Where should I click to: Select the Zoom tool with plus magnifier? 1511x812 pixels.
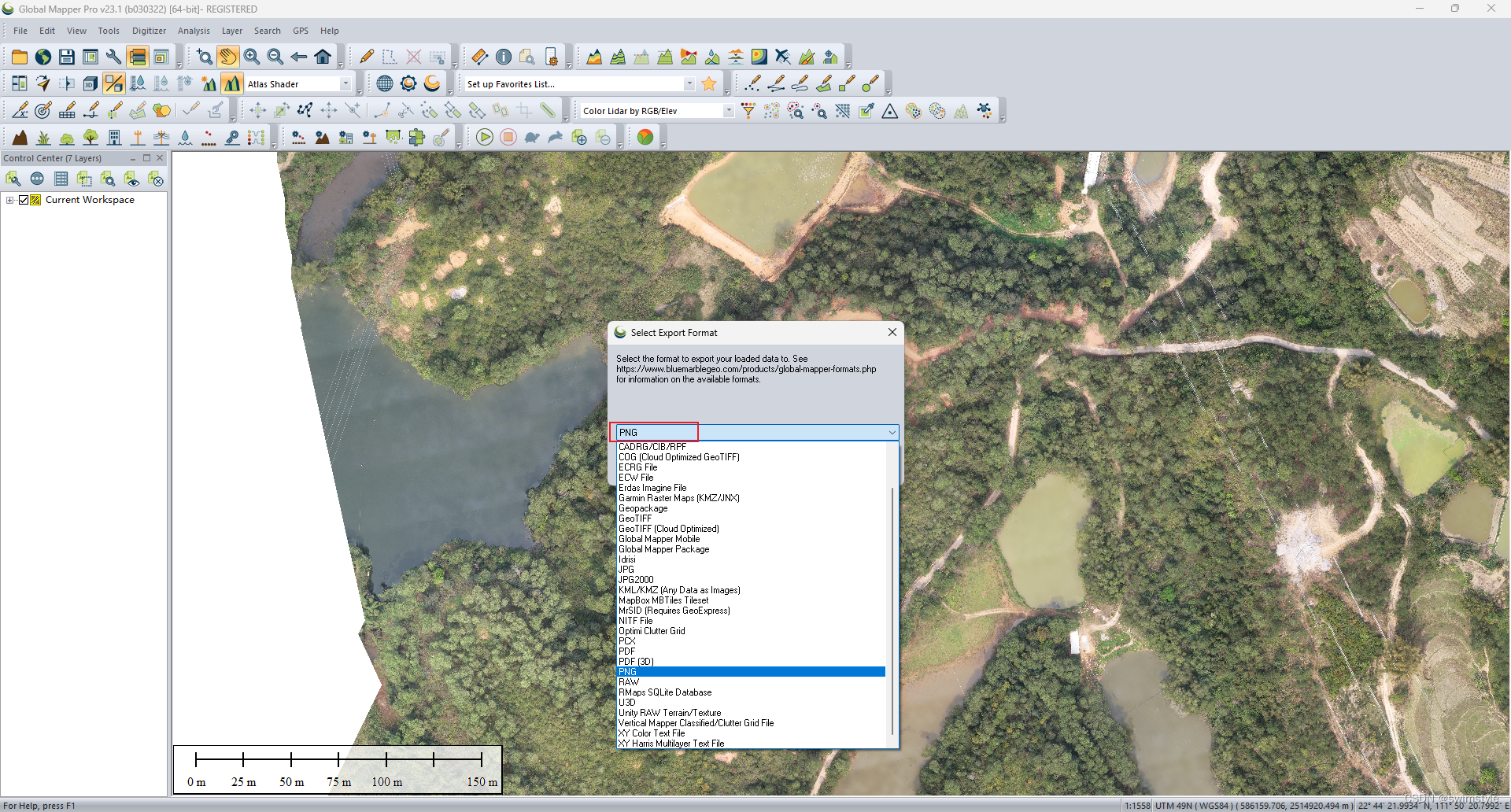click(x=205, y=57)
